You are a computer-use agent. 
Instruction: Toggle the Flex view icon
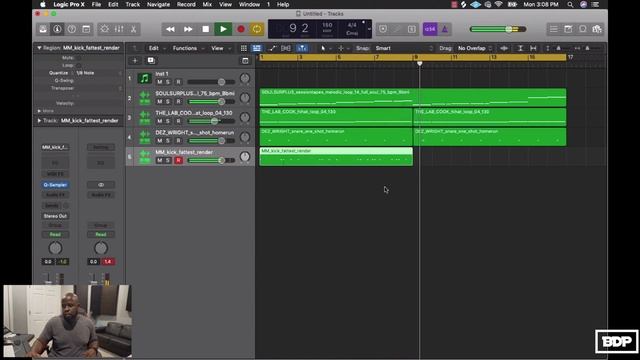pos(286,48)
